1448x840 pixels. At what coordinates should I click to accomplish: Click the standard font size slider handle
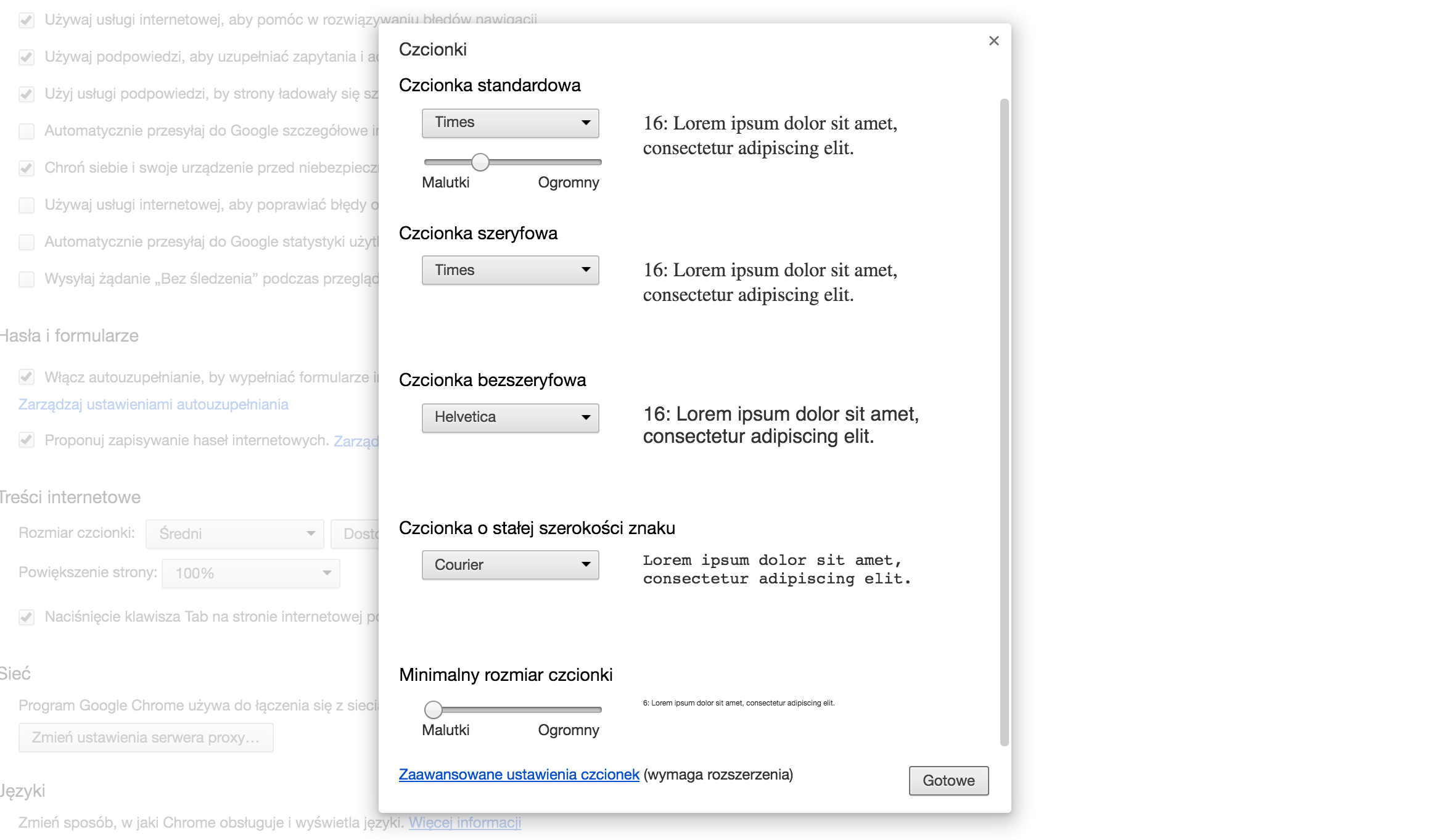pos(480,162)
